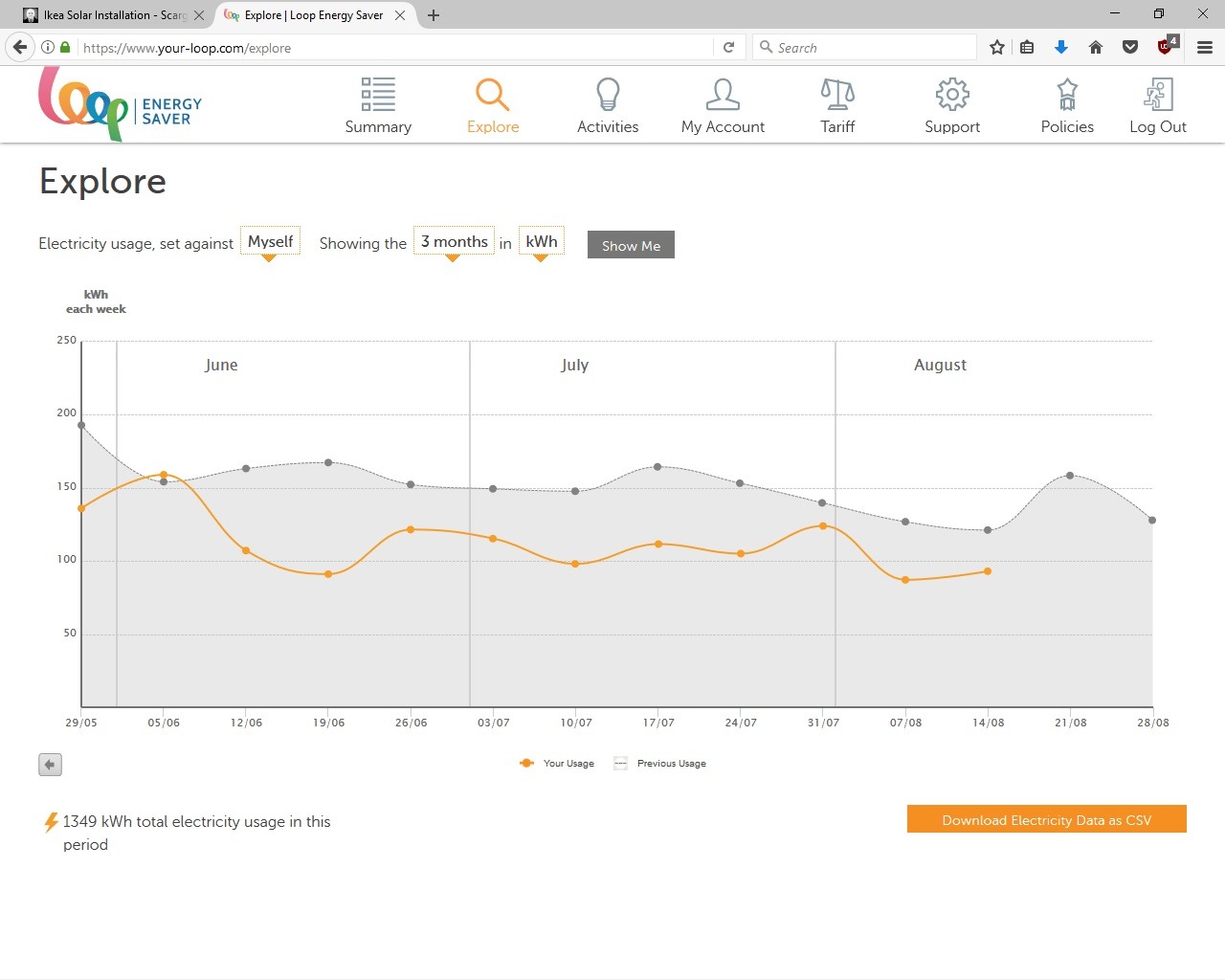Click the Log Out icon

point(1158,95)
